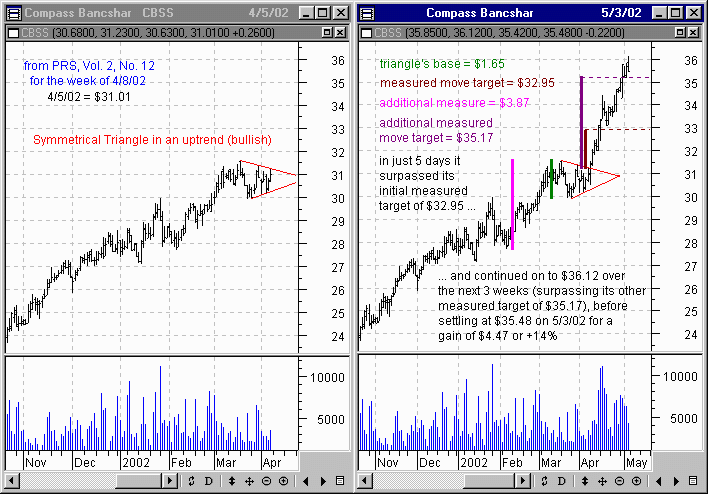Click the '4/5/02 = $31.01' annotation
The width and height of the screenshot is (708, 494).
tap(89, 97)
